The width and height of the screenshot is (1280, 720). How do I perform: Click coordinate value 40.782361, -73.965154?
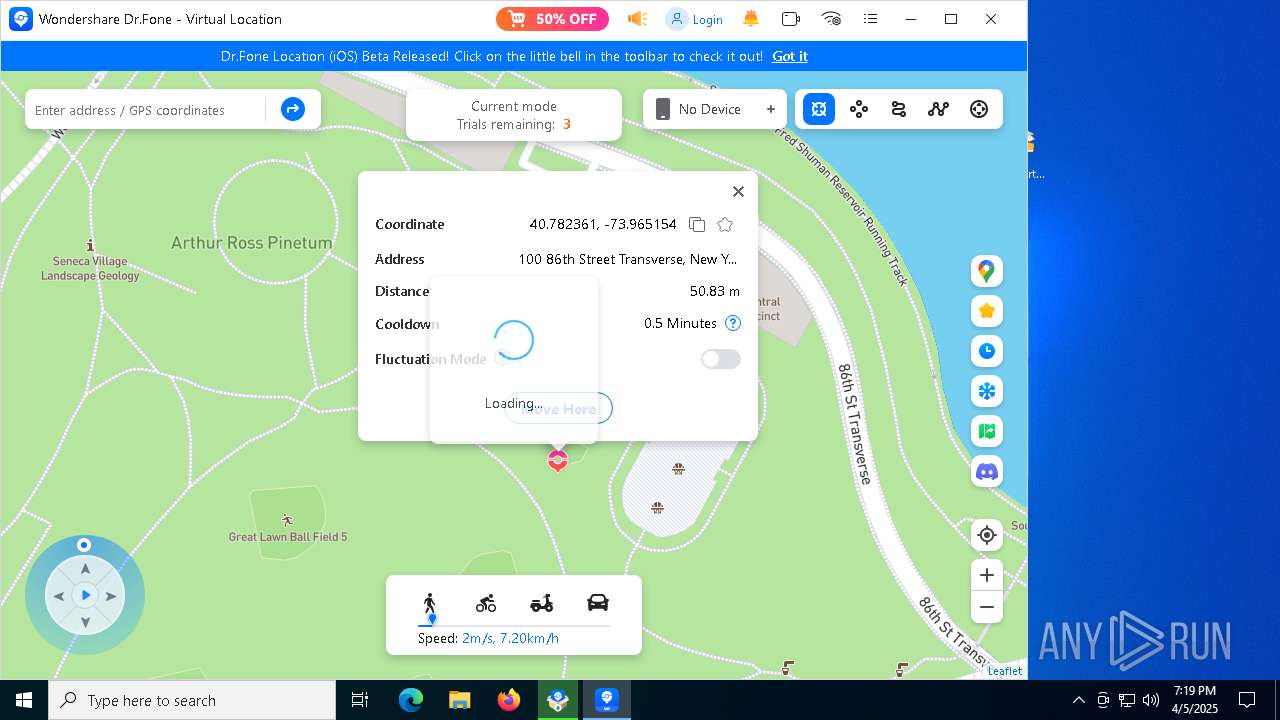pyautogui.click(x=603, y=224)
